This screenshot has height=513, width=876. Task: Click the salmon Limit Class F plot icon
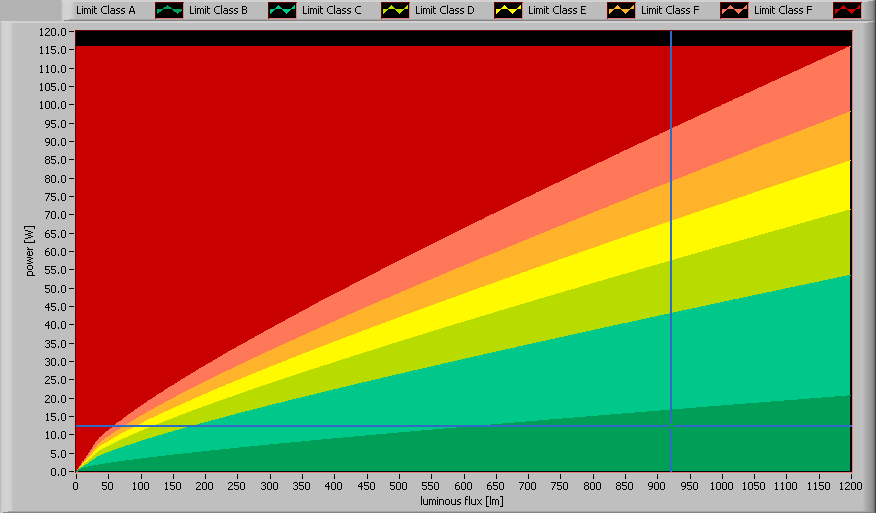click(734, 10)
